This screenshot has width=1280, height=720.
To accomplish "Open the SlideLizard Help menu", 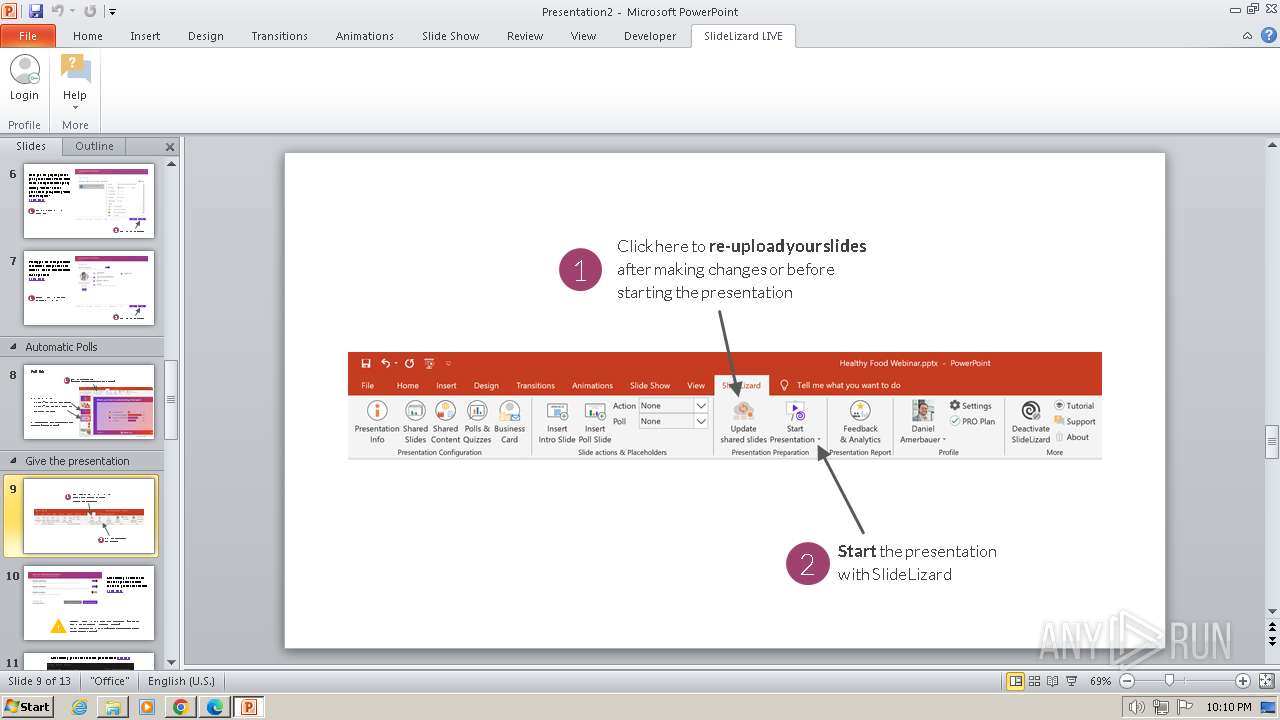I will pos(75,82).
